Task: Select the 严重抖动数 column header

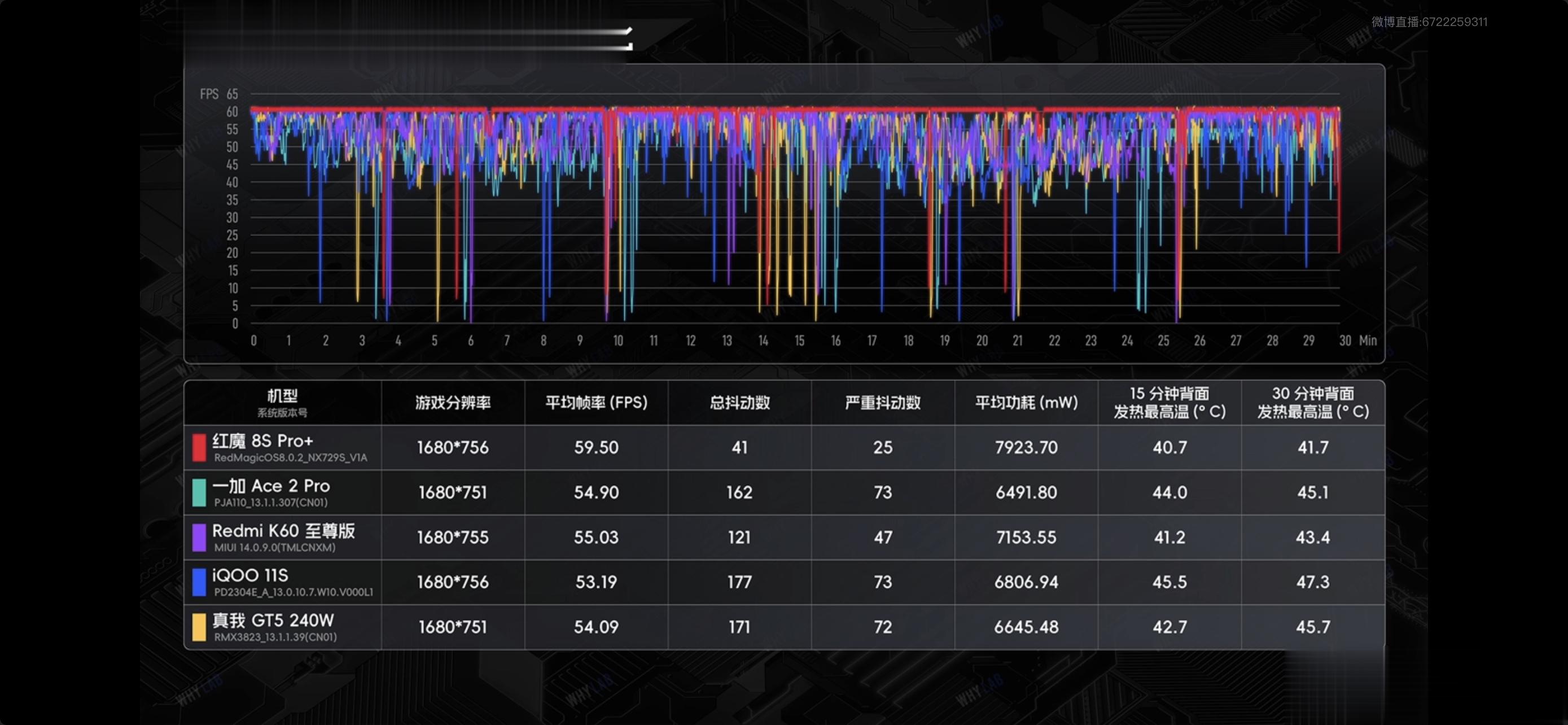Action: (883, 403)
